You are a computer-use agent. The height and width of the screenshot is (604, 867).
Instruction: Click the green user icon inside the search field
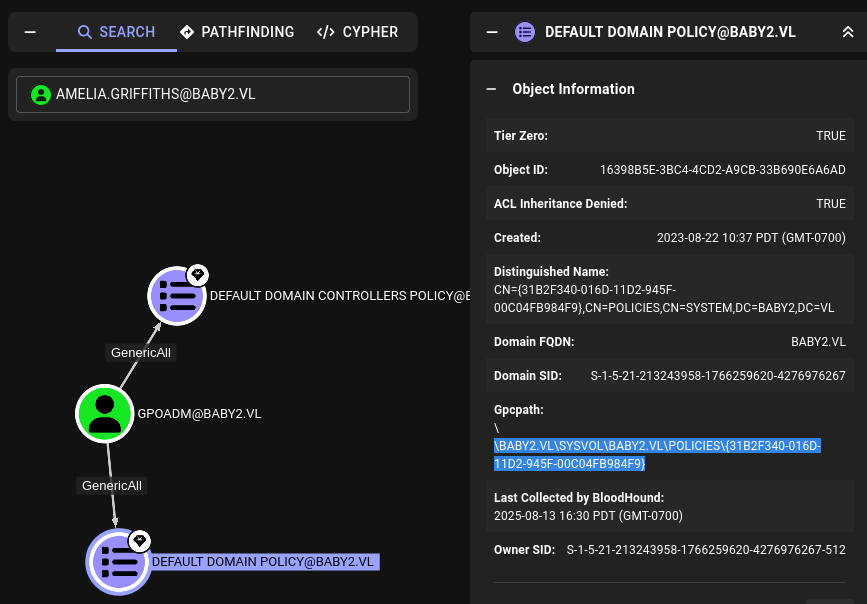[41, 94]
